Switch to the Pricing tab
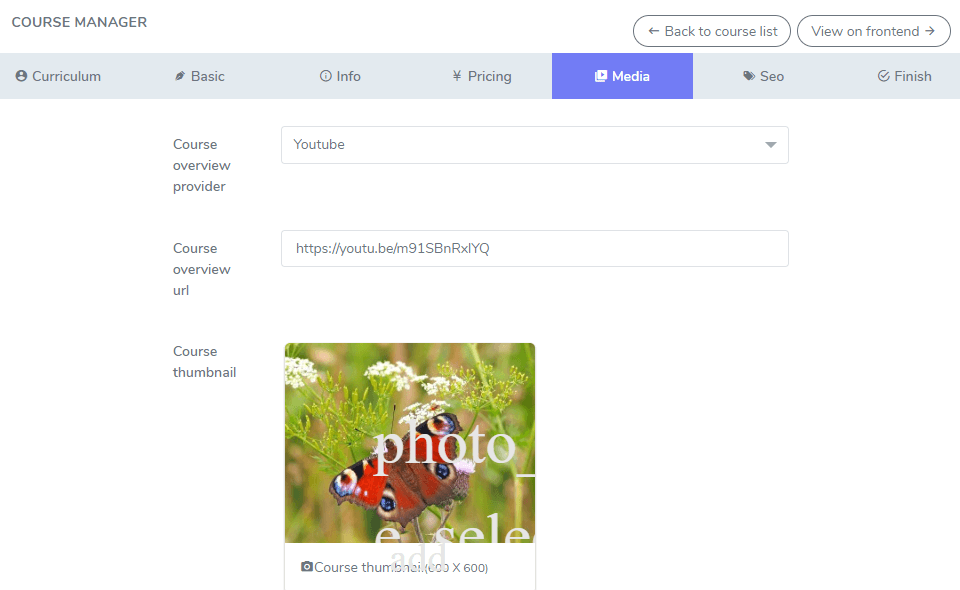This screenshot has width=960, height=590. point(481,76)
